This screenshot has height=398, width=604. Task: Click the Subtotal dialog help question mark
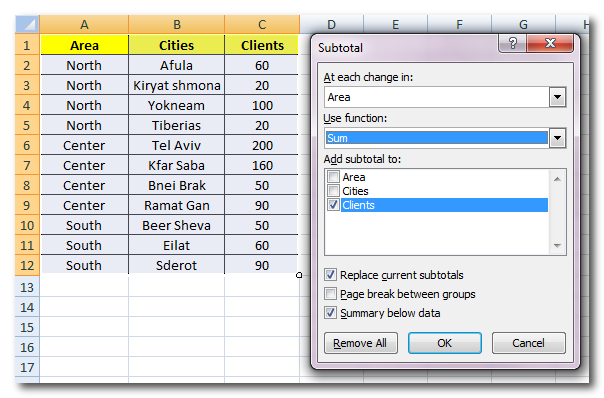pyautogui.click(x=512, y=43)
